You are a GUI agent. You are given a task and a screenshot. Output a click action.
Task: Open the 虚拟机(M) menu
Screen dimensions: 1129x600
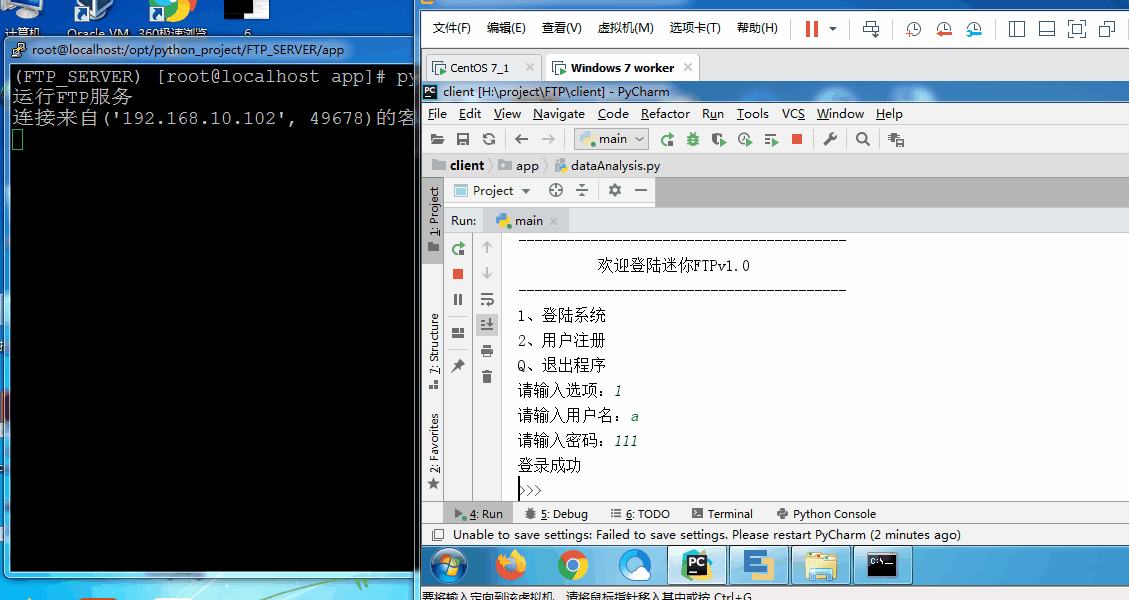coord(626,28)
